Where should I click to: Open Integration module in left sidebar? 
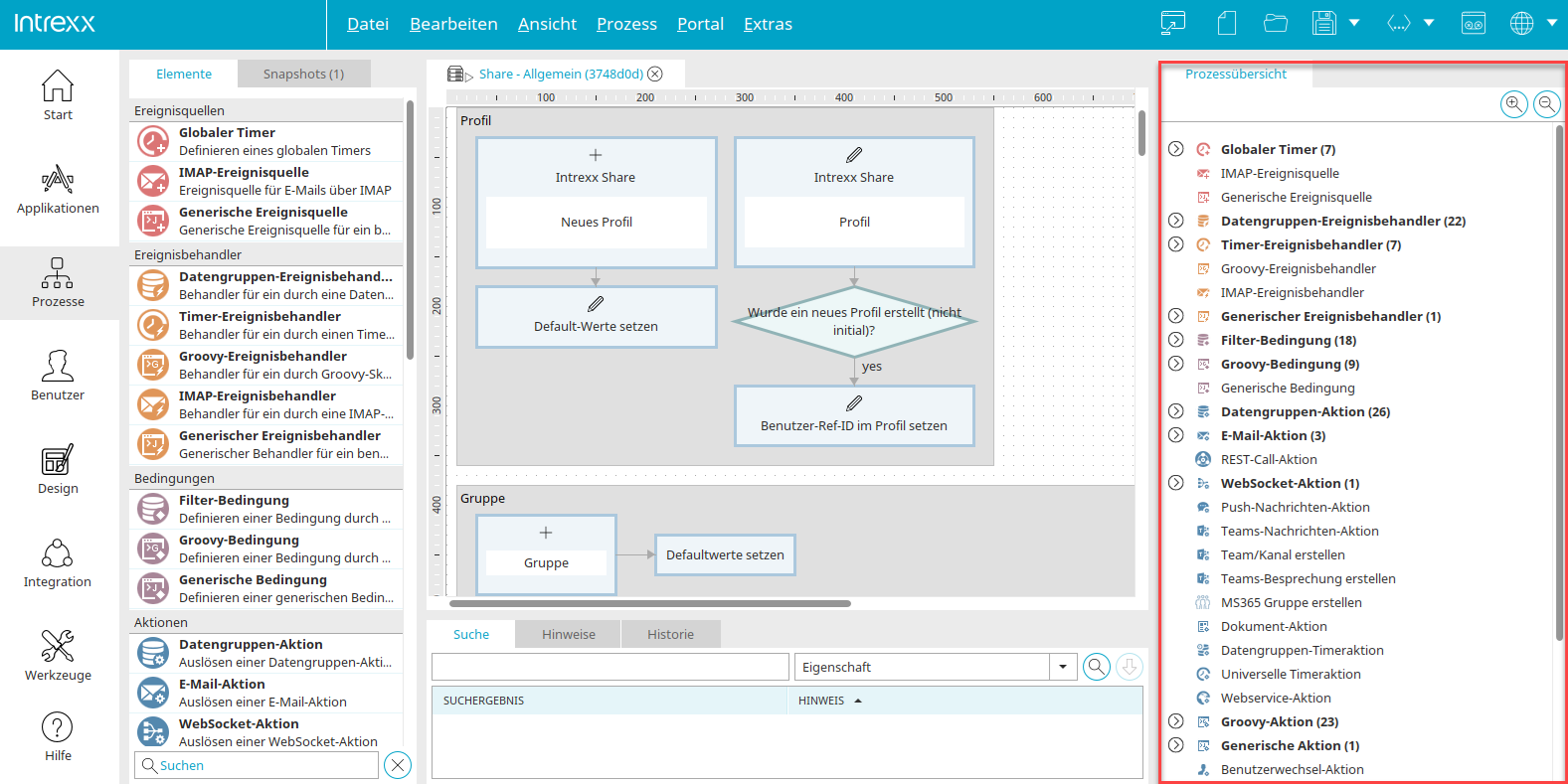click(58, 562)
